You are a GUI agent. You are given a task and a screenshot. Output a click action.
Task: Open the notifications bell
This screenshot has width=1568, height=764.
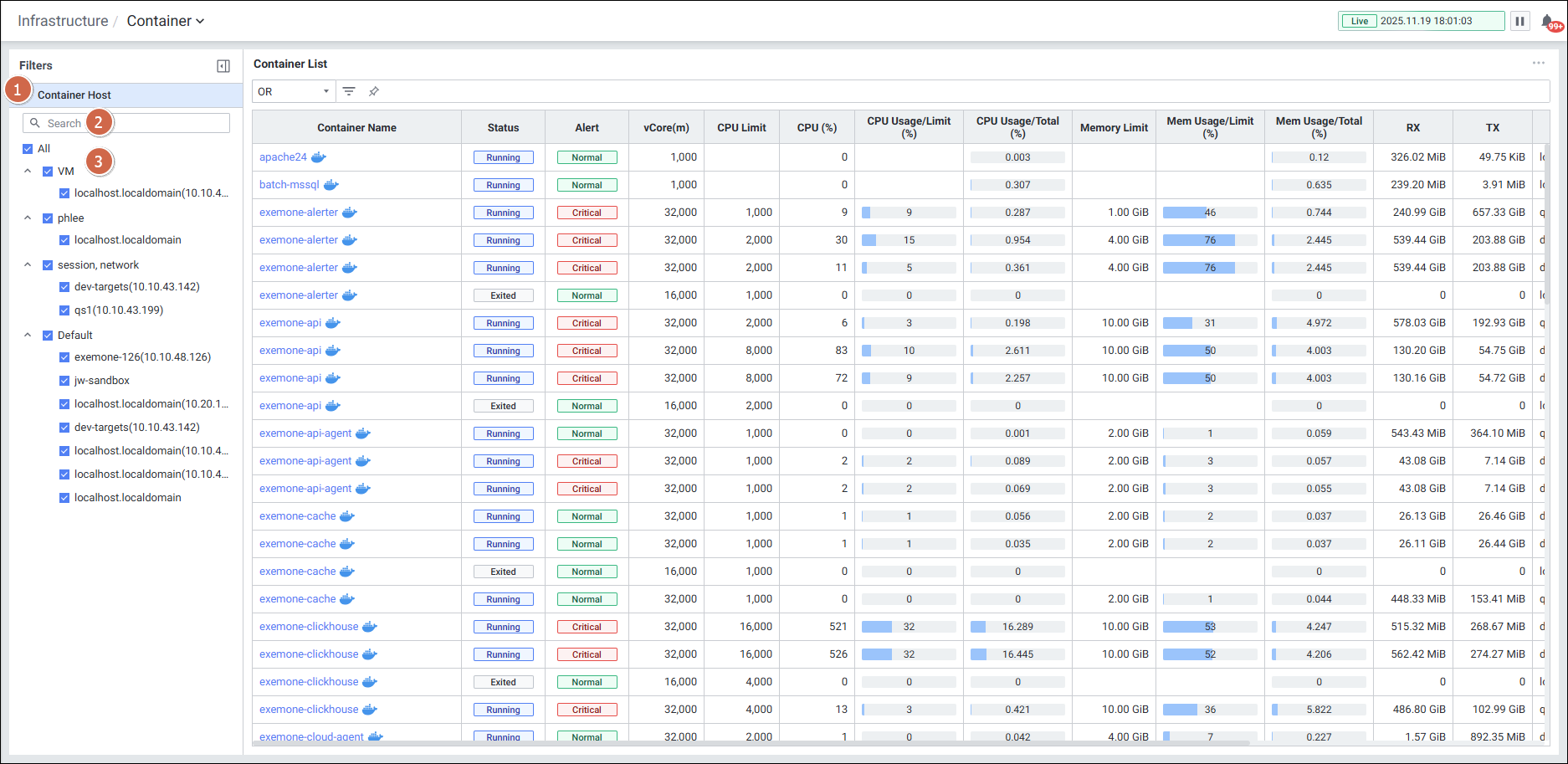pyautogui.click(x=1547, y=22)
